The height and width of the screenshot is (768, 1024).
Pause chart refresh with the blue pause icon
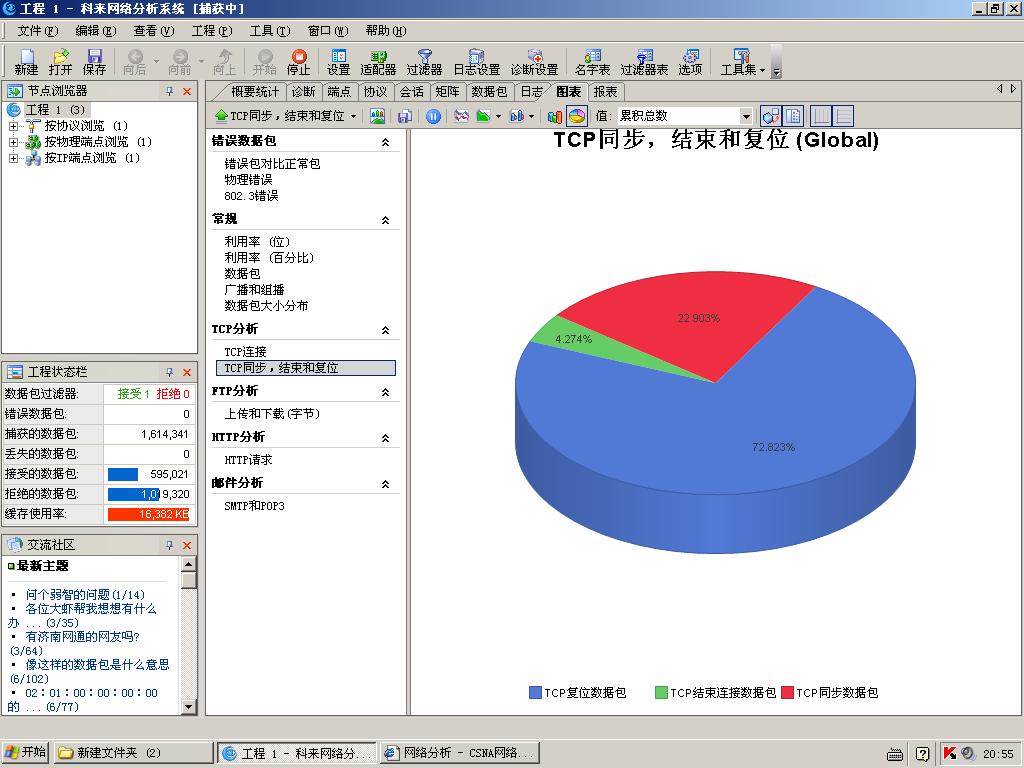pyautogui.click(x=433, y=116)
